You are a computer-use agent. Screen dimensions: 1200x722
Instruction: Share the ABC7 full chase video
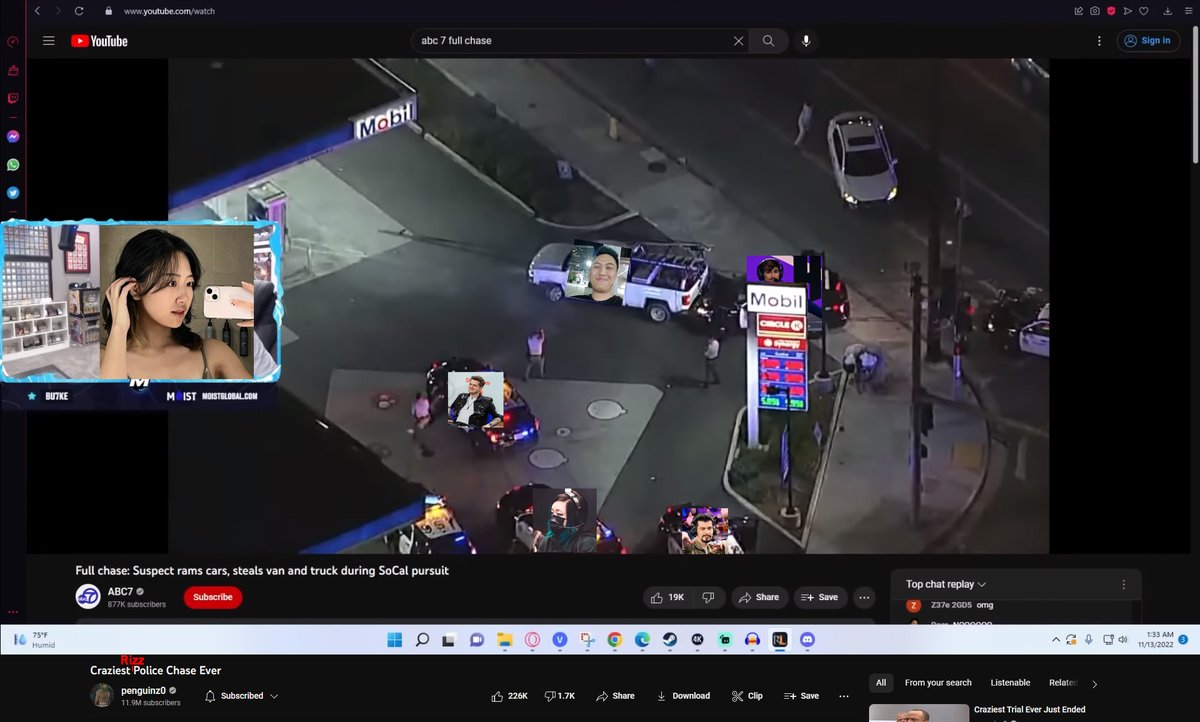759,597
